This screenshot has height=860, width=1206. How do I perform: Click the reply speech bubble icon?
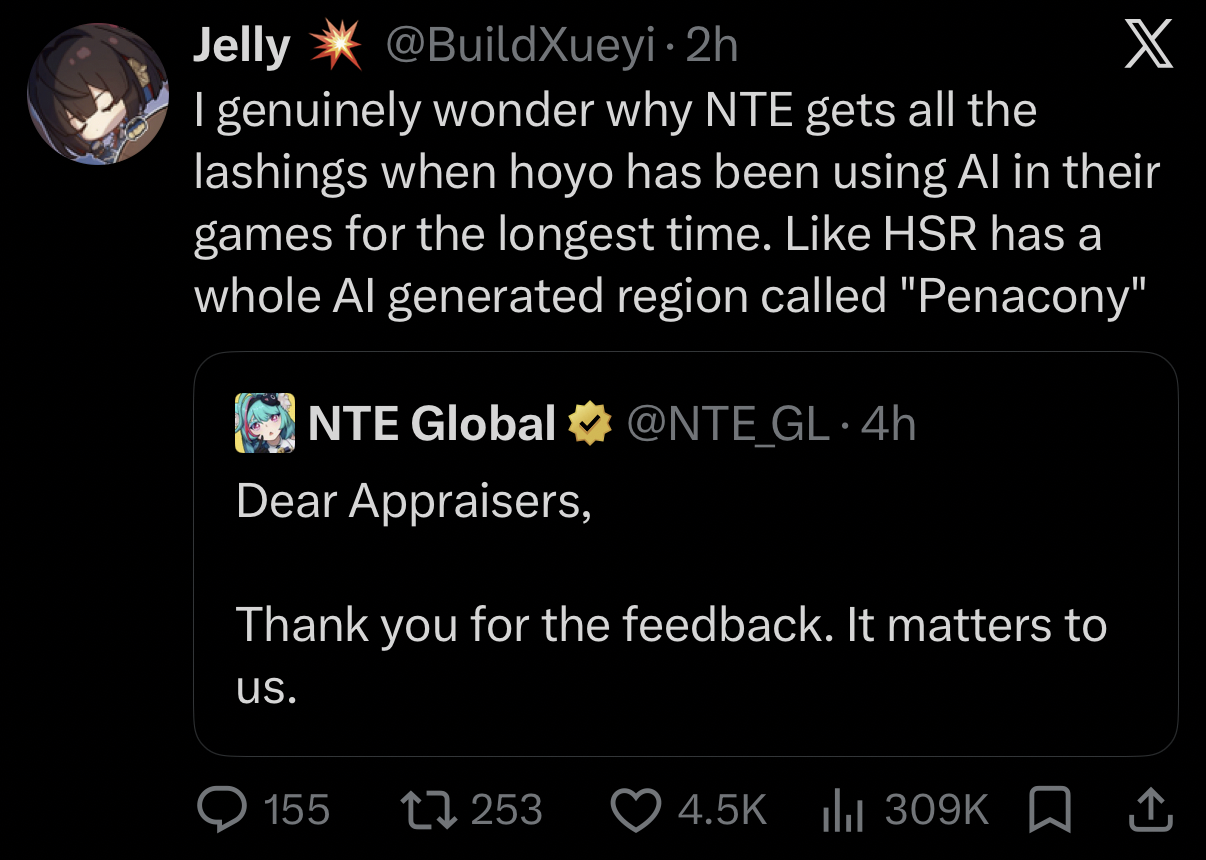tap(221, 809)
